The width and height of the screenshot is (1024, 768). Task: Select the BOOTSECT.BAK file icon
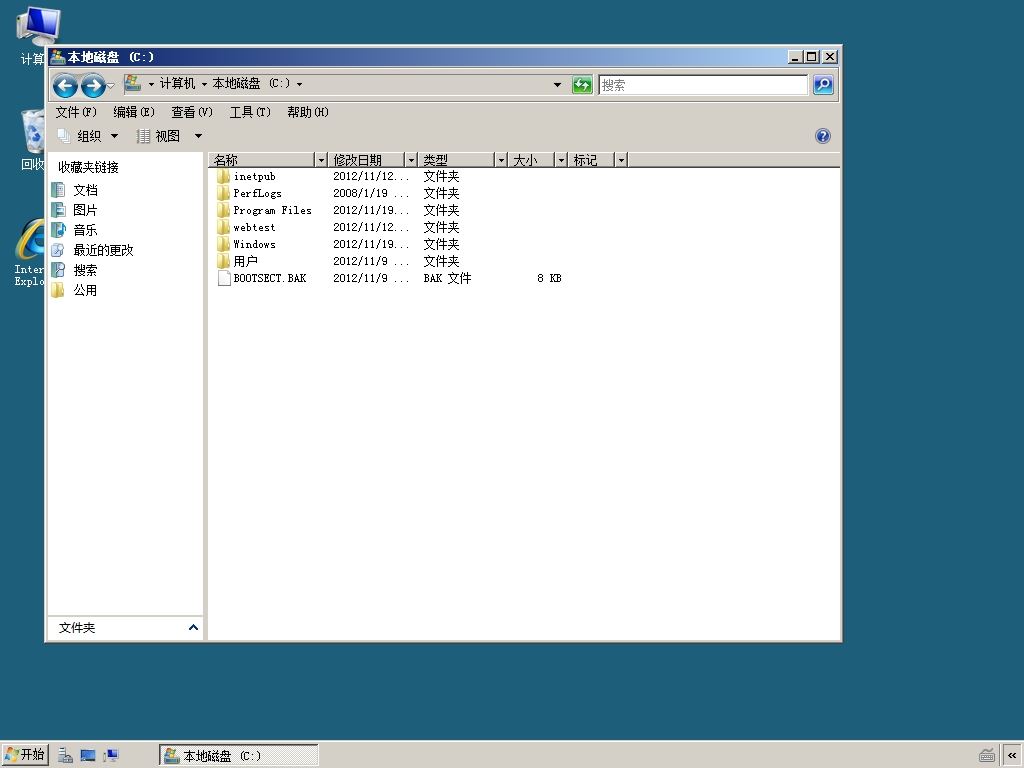click(223, 278)
